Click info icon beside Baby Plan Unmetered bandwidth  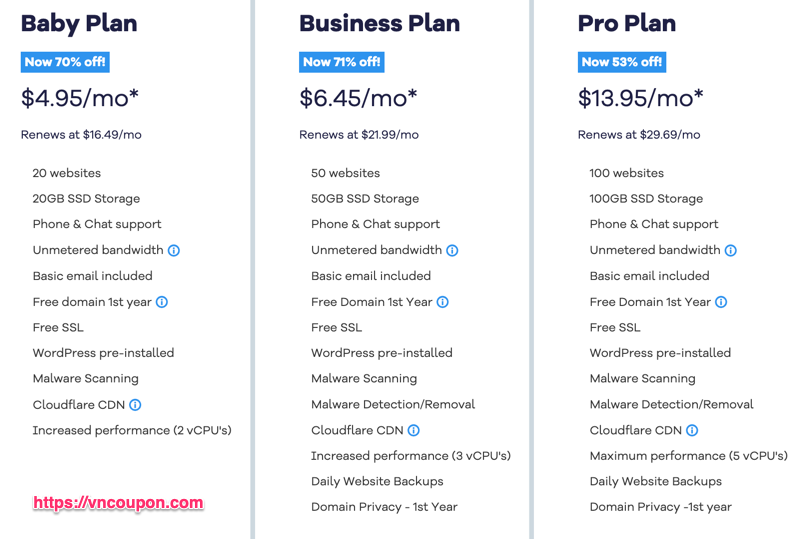(x=174, y=250)
